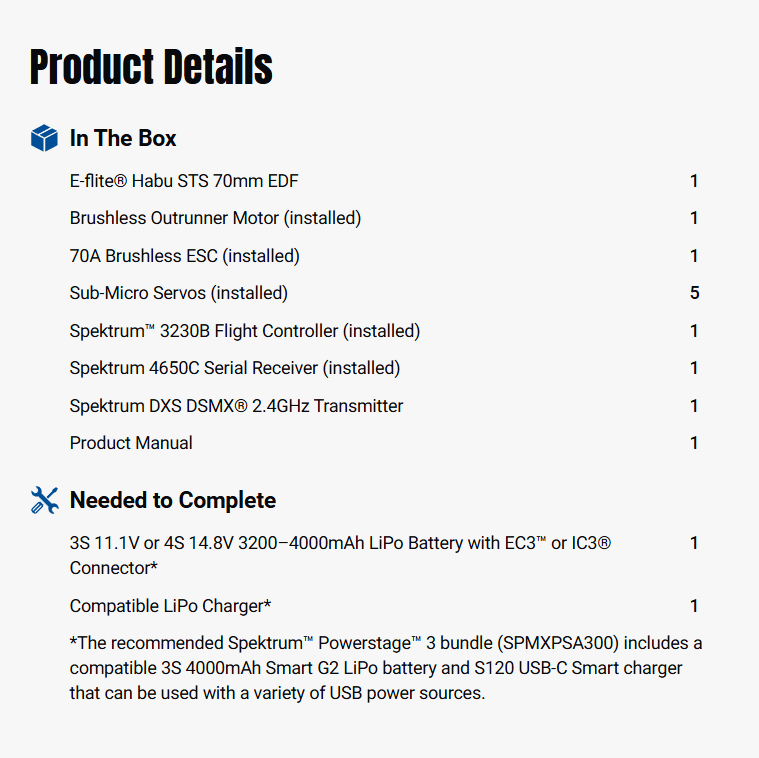Click Spektrum DXS DSMX 2.4GHz Transmitter line
This screenshot has height=758, width=759.
tap(236, 406)
